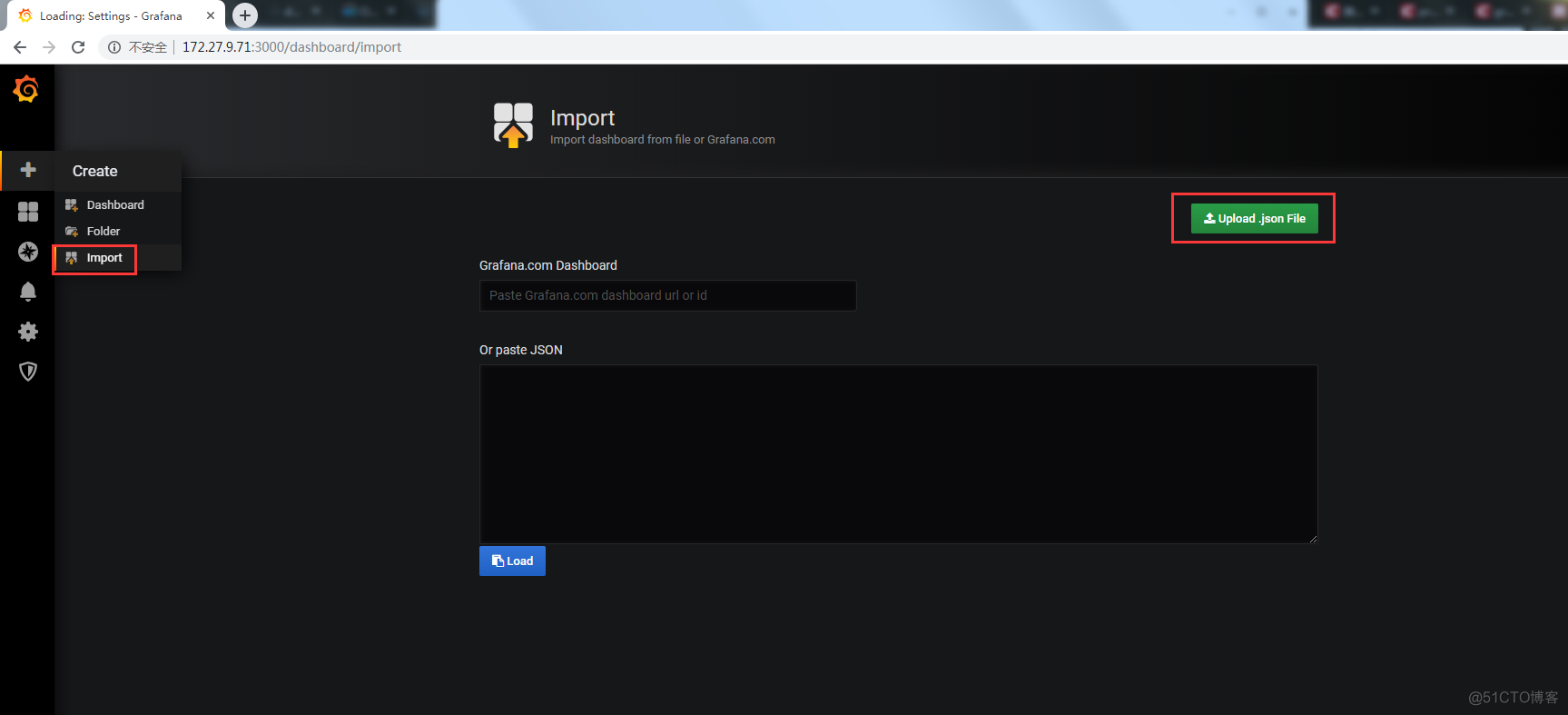Click the Import item icon in Create menu

coord(72,258)
